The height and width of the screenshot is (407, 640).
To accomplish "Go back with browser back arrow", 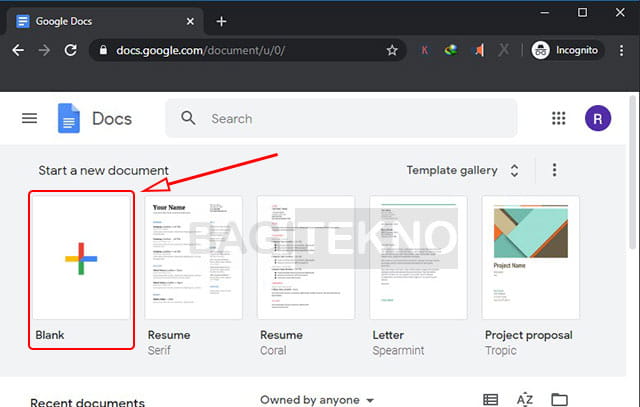I will pos(18,50).
